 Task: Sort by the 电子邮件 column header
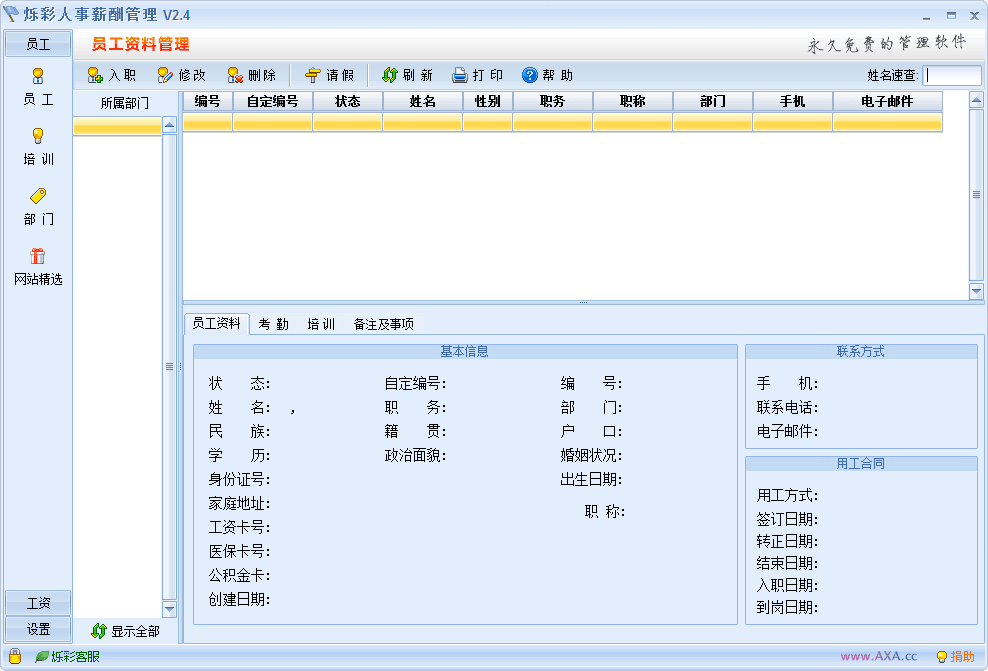[887, 101]
